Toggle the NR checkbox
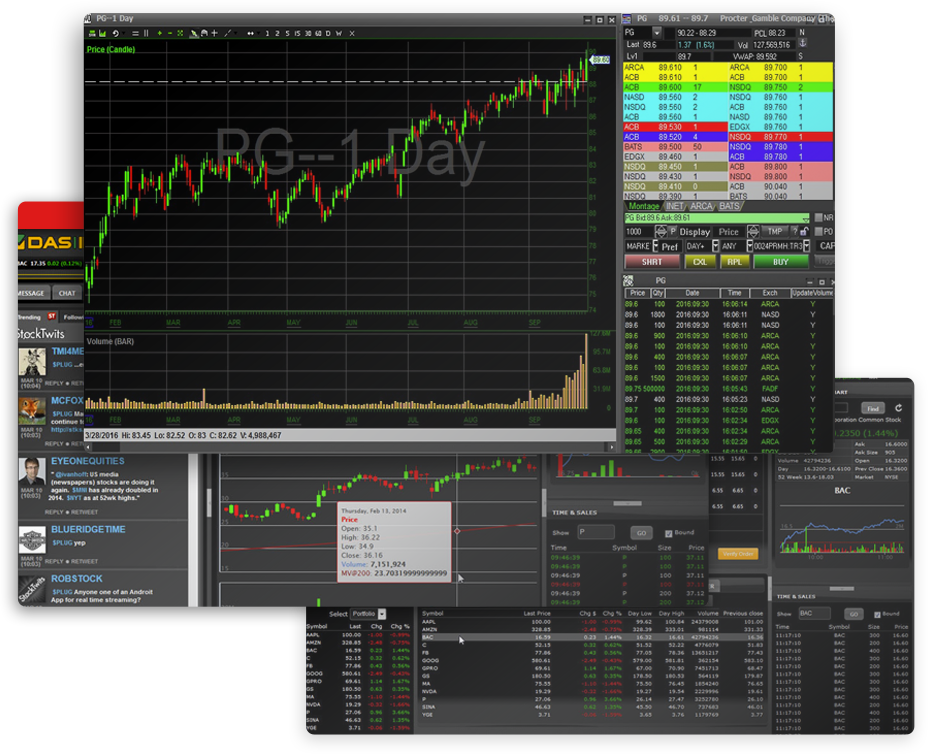928x754 pixels. tap(819, 218)
